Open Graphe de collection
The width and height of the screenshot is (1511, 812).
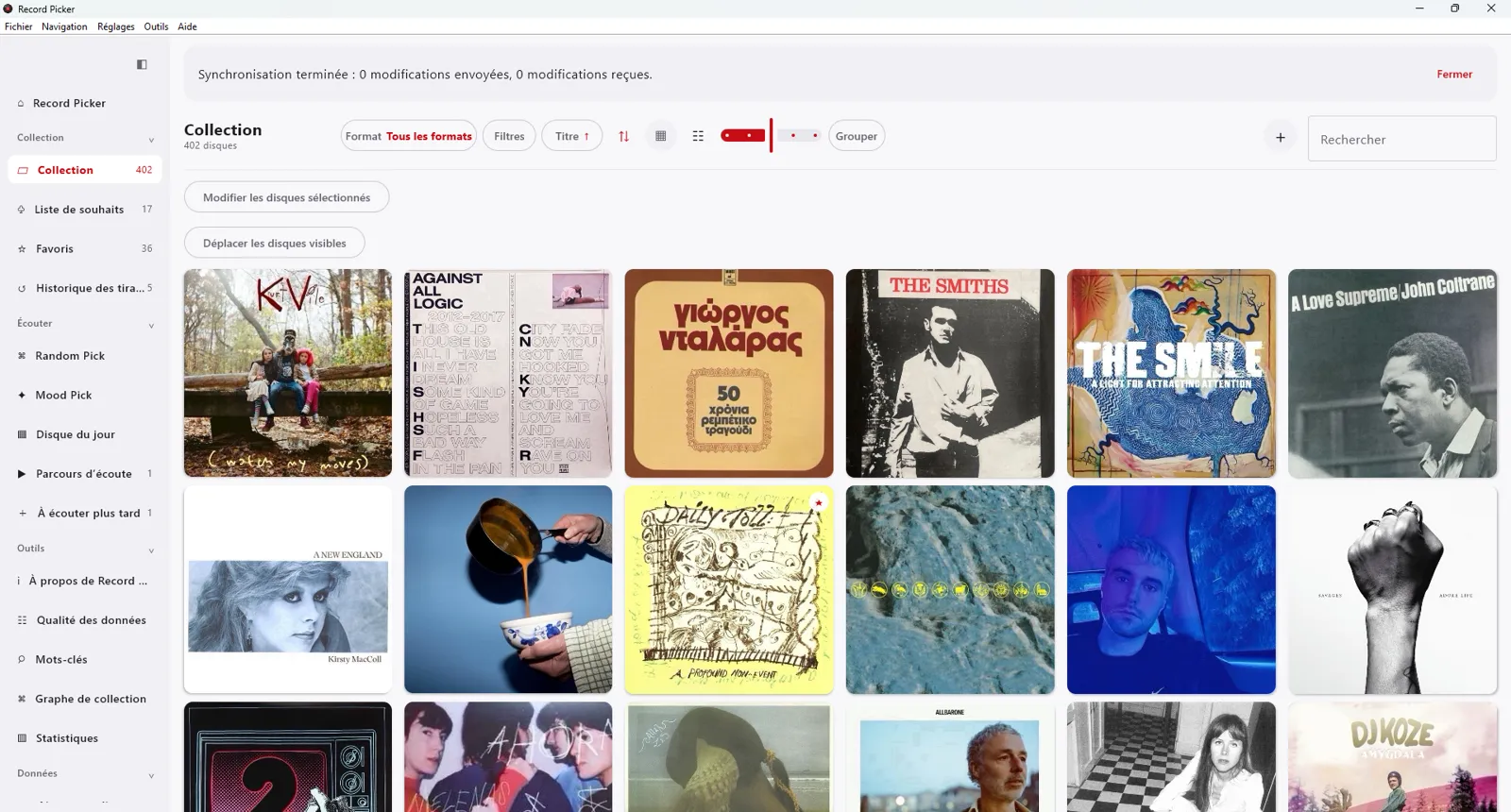click(x=85, y=699)
